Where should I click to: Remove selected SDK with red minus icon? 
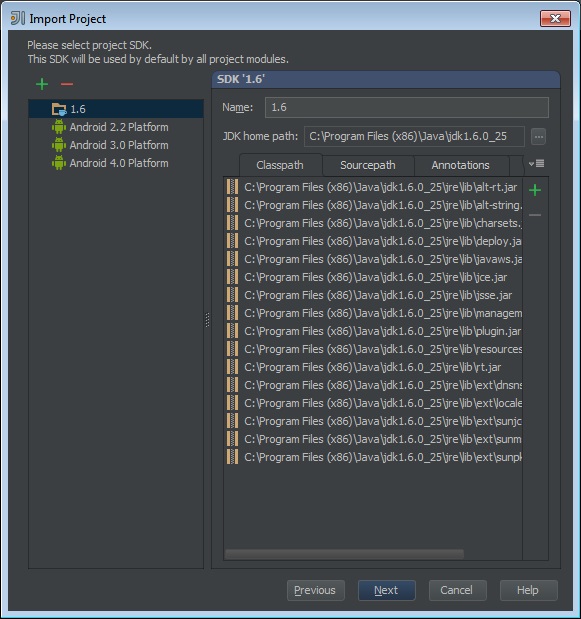(x=67, y=84)
